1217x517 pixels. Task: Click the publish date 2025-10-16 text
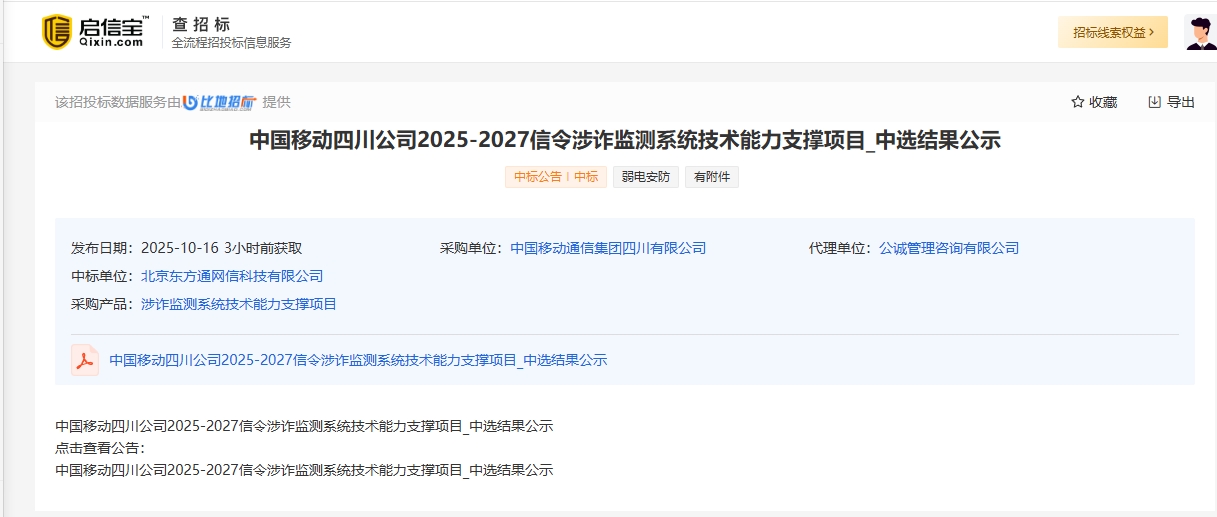[x=180, y=248]
